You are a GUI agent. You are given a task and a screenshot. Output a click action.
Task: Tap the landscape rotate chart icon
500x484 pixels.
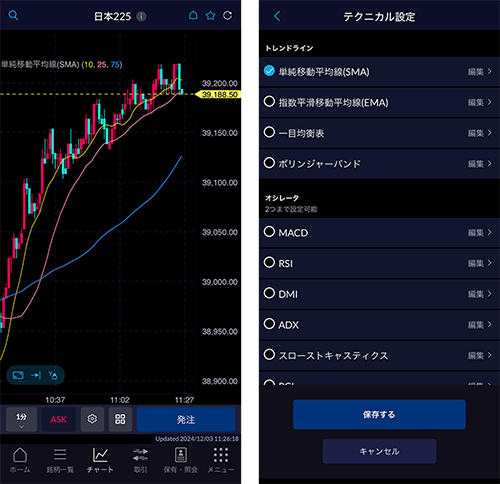(18, 375)
